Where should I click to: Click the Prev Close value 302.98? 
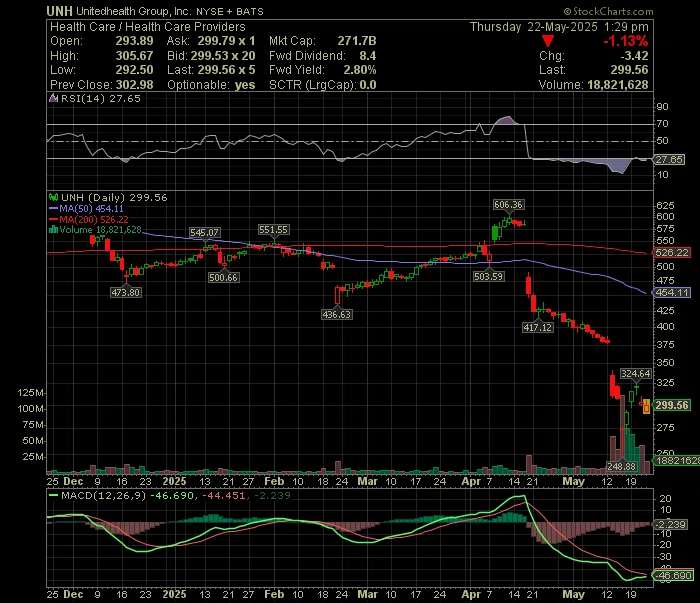[134, 85]
